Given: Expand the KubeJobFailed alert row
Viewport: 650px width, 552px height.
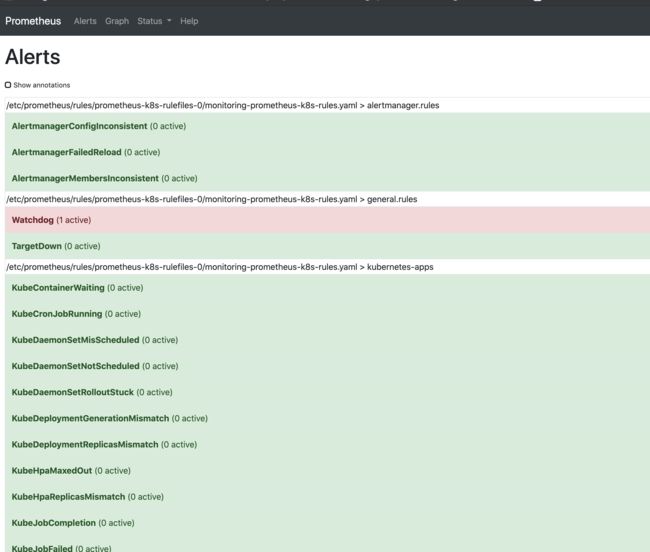Looking at the screenshot, I should point(327,545).
